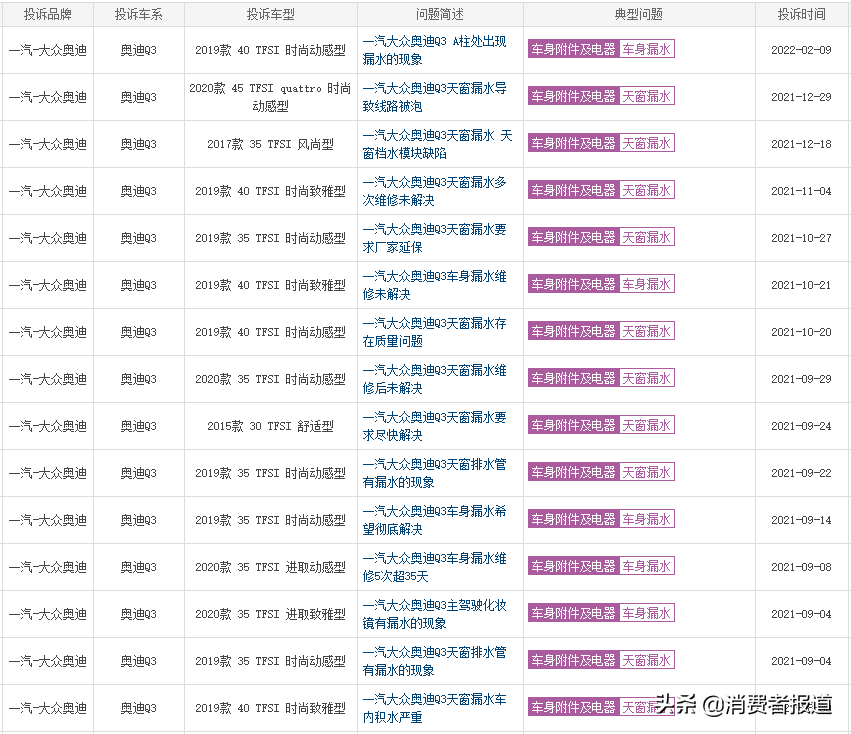
Task: Select the 车身漏水 tag in the 2021-09-08 row
Action: (x=646, y=566)
